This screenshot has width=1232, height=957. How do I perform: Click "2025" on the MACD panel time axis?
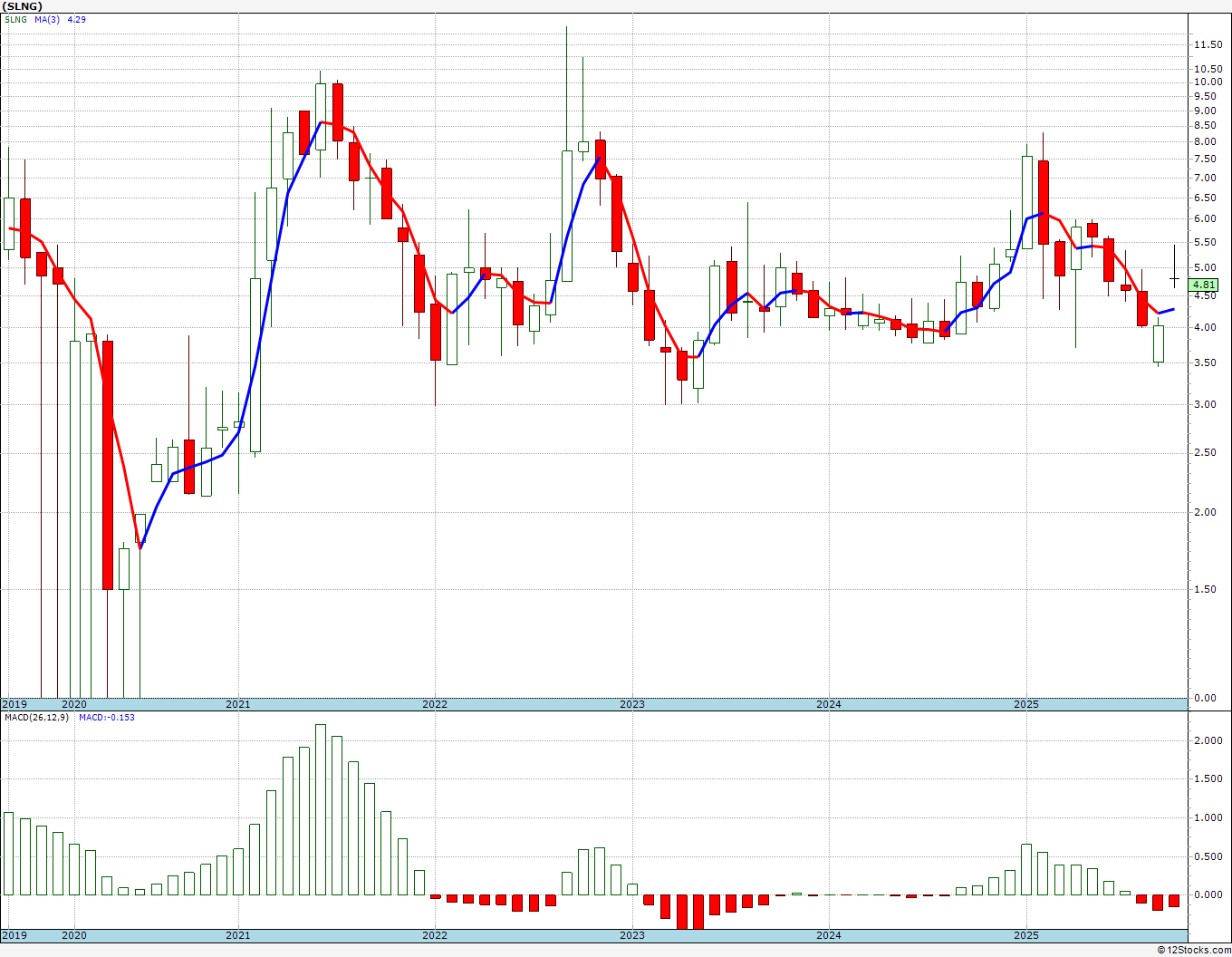pos(1026,935)
